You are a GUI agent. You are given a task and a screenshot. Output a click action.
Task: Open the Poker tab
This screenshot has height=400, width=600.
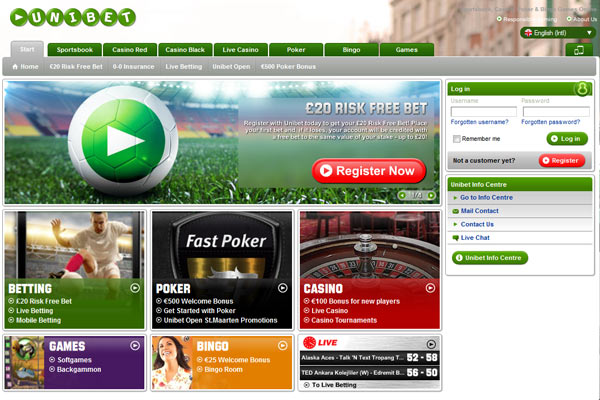point(296,50)
